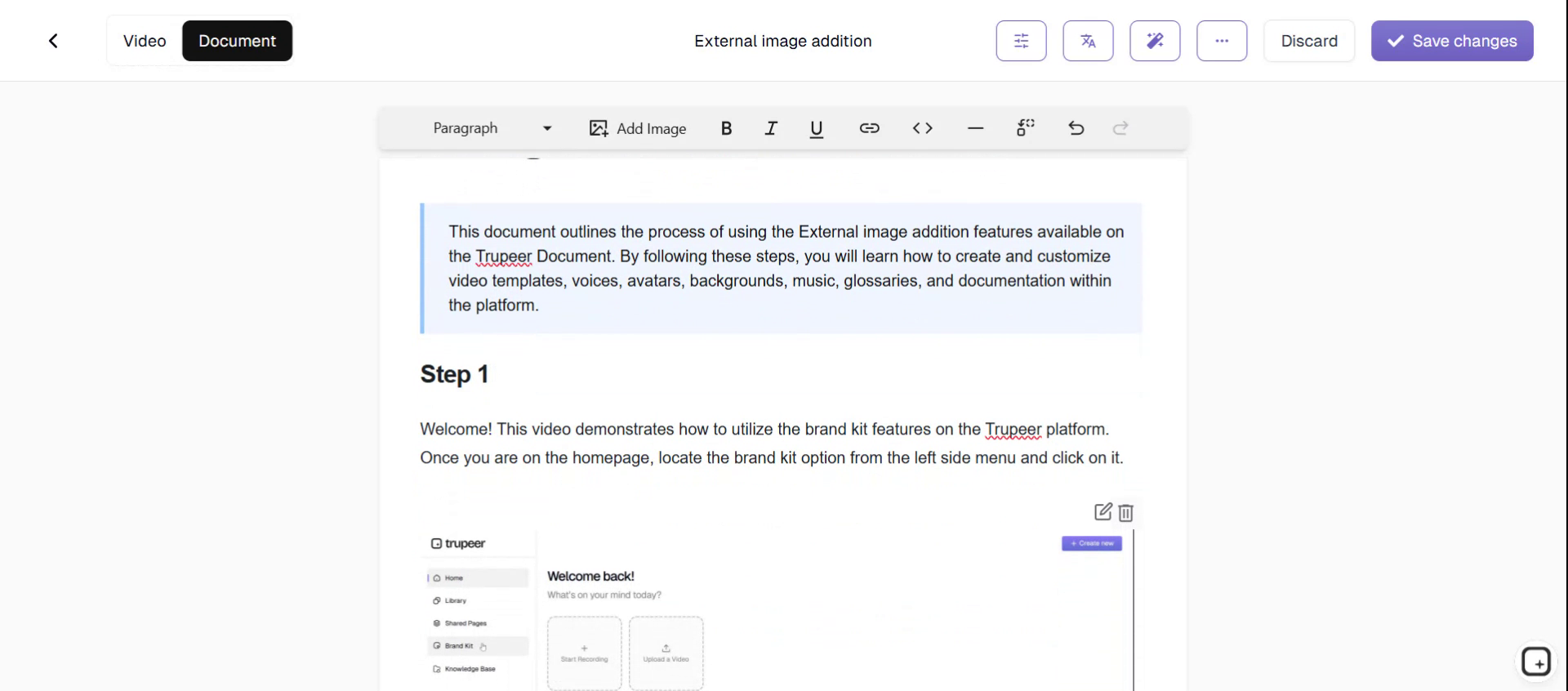Viewport: 1568px width, 691px height.
Task: Toggle bold formatting
Action: click(x=726, y=128)
